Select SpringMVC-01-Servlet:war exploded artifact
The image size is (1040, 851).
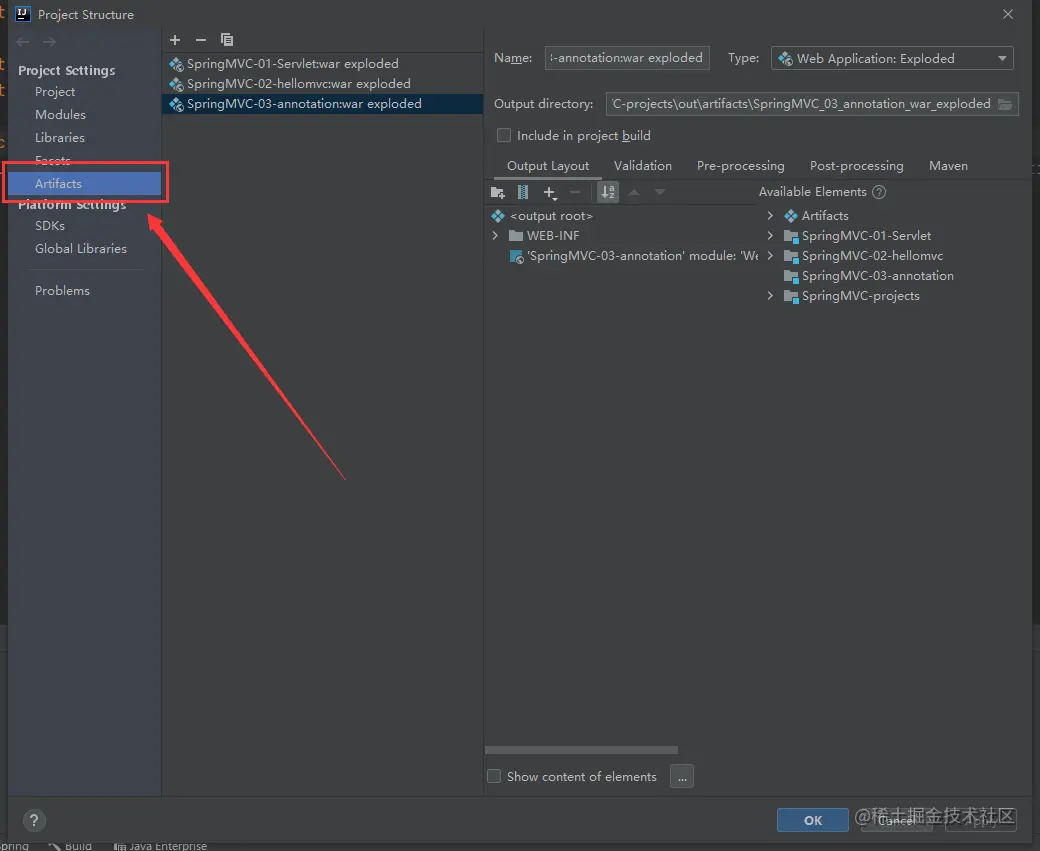point(322,64)
